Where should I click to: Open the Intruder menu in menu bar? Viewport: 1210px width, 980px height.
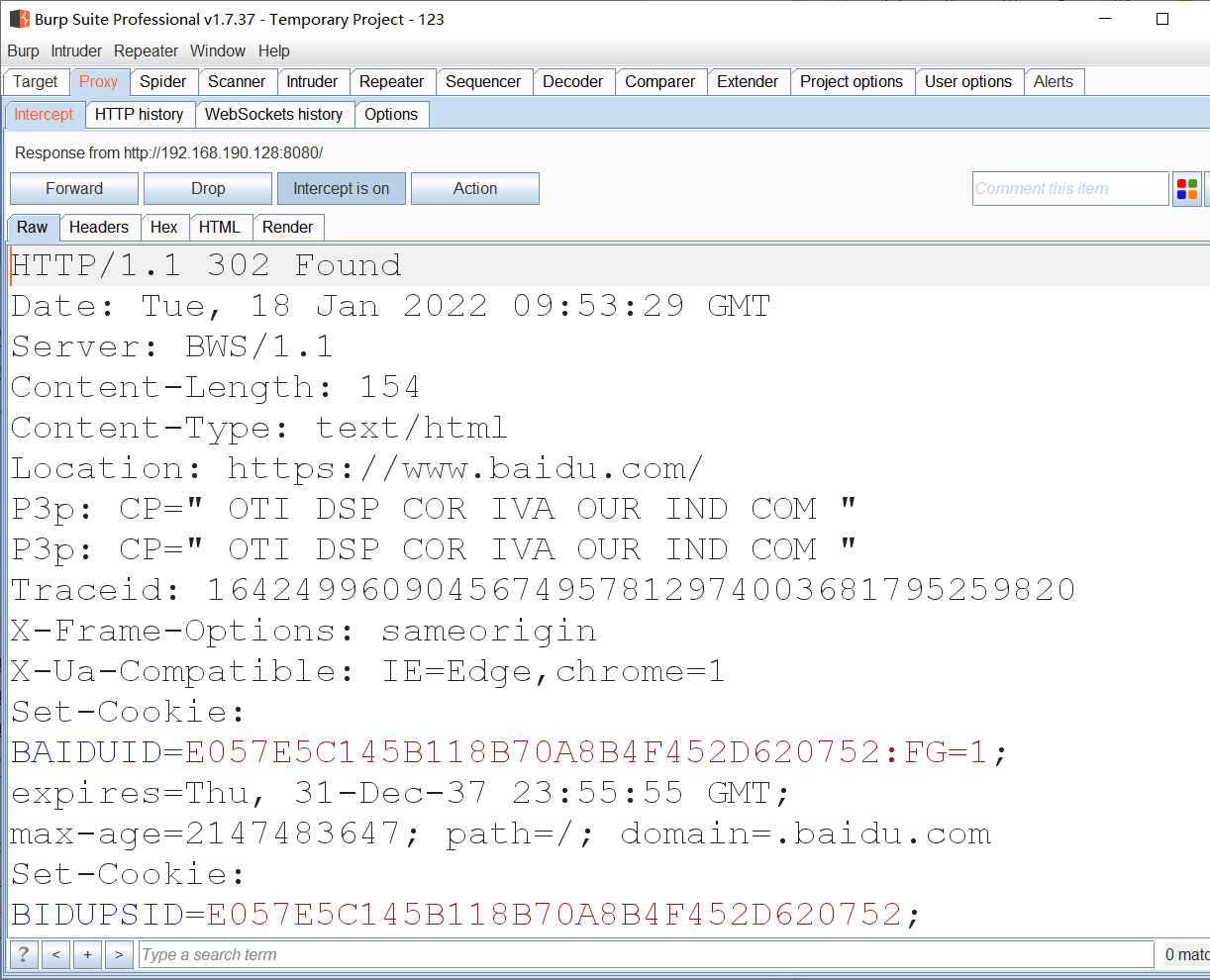pyautogui.click(x=76, y=51)
